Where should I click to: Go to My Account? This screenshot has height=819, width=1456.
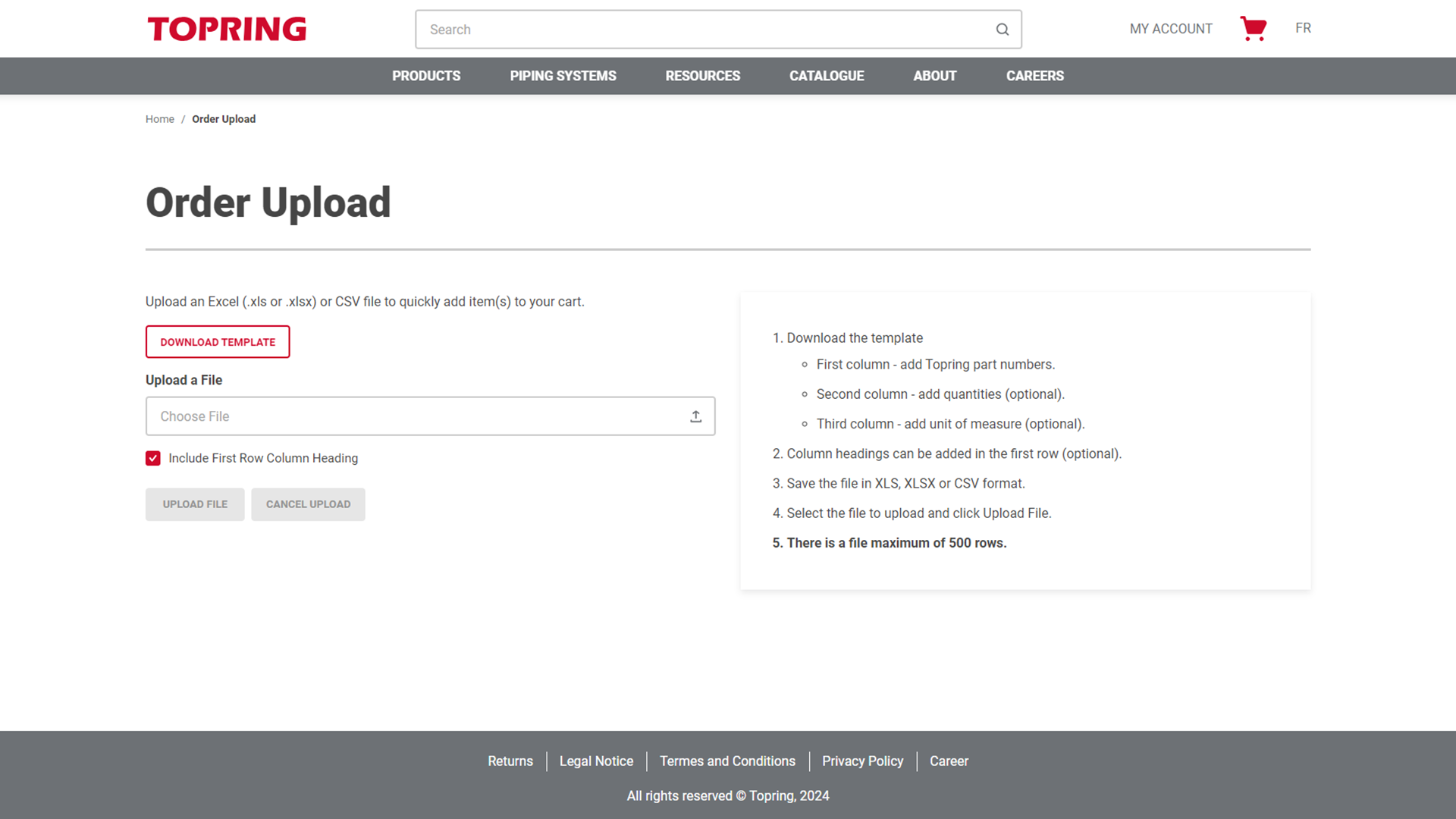tap(1171, 29)
